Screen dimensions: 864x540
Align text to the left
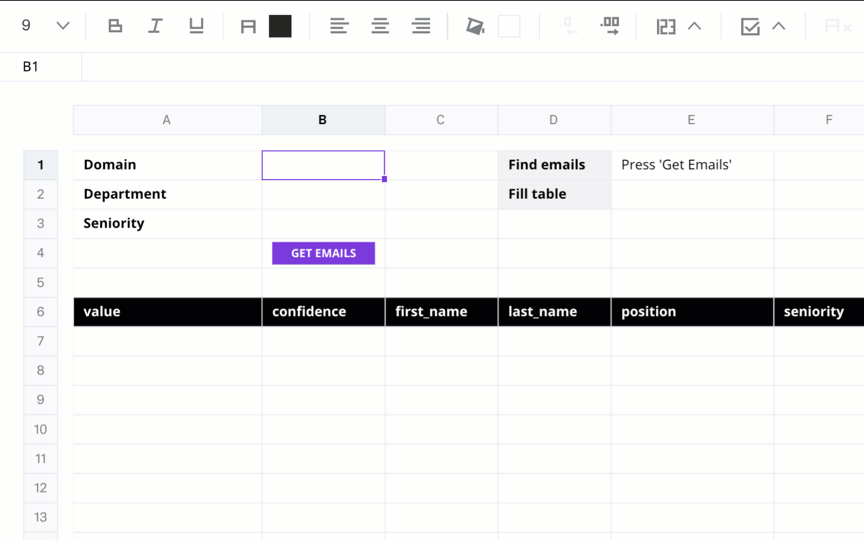[x=339, y=26]
